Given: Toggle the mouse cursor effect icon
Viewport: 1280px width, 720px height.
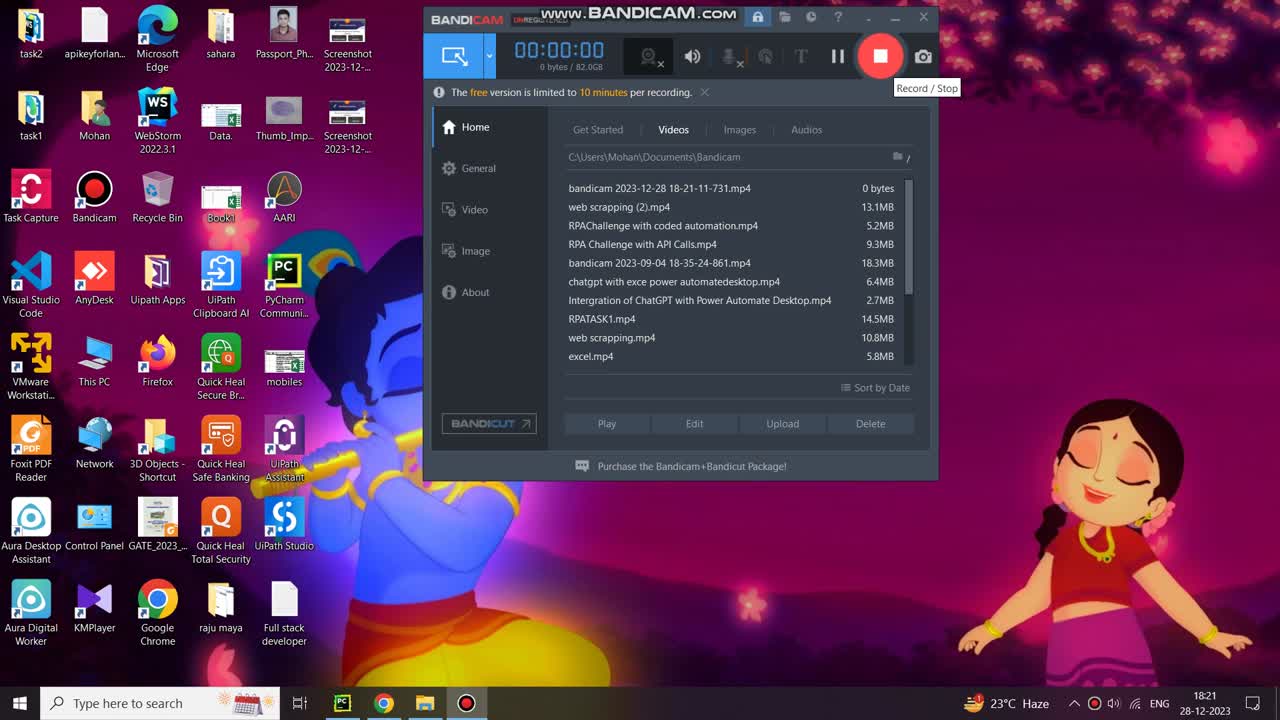Looking at the screenshot, I should [x=766, y=57].
